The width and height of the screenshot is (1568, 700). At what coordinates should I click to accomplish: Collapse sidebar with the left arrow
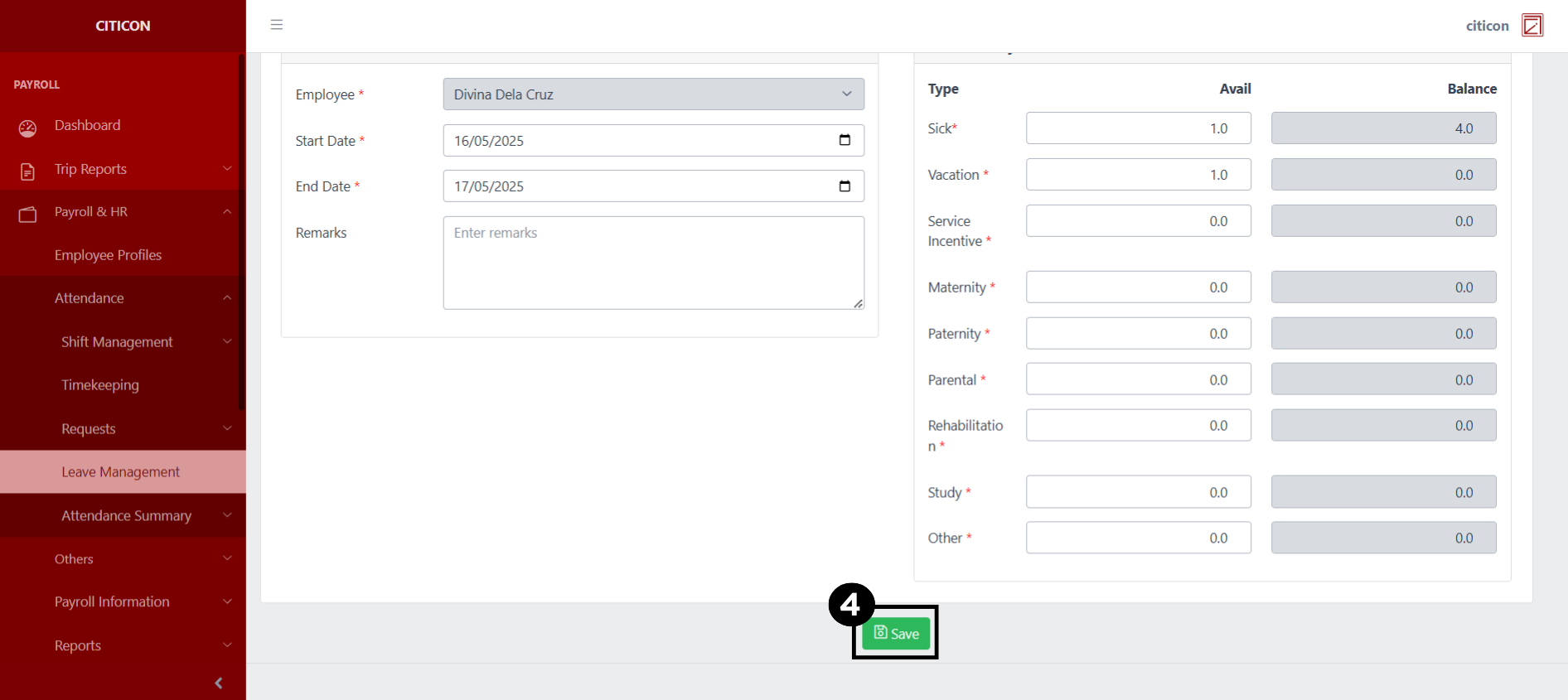tap(219, 683)
